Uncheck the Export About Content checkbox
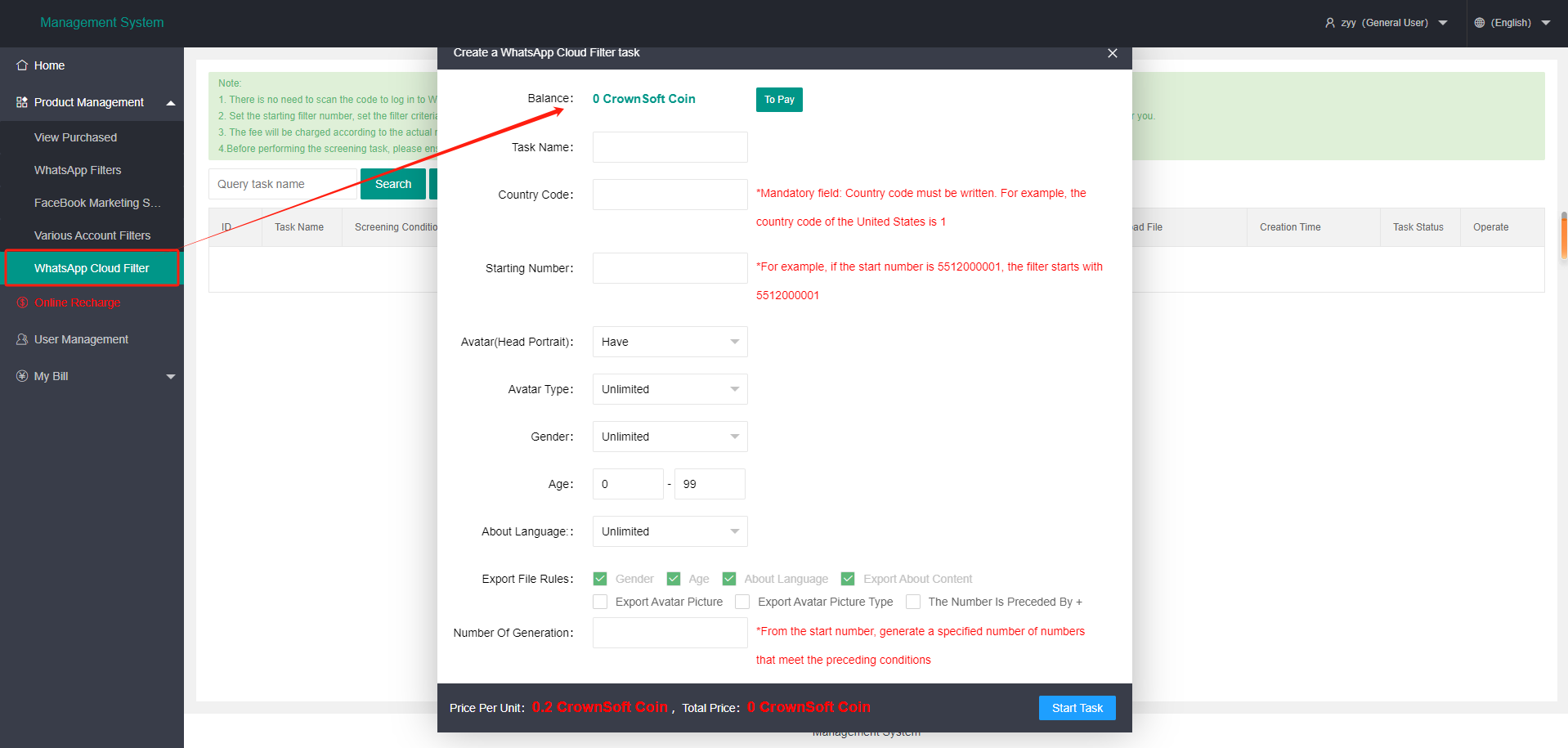Image resolution: width=1568 pixels, height=748 pixels. [x=848, y=579]
